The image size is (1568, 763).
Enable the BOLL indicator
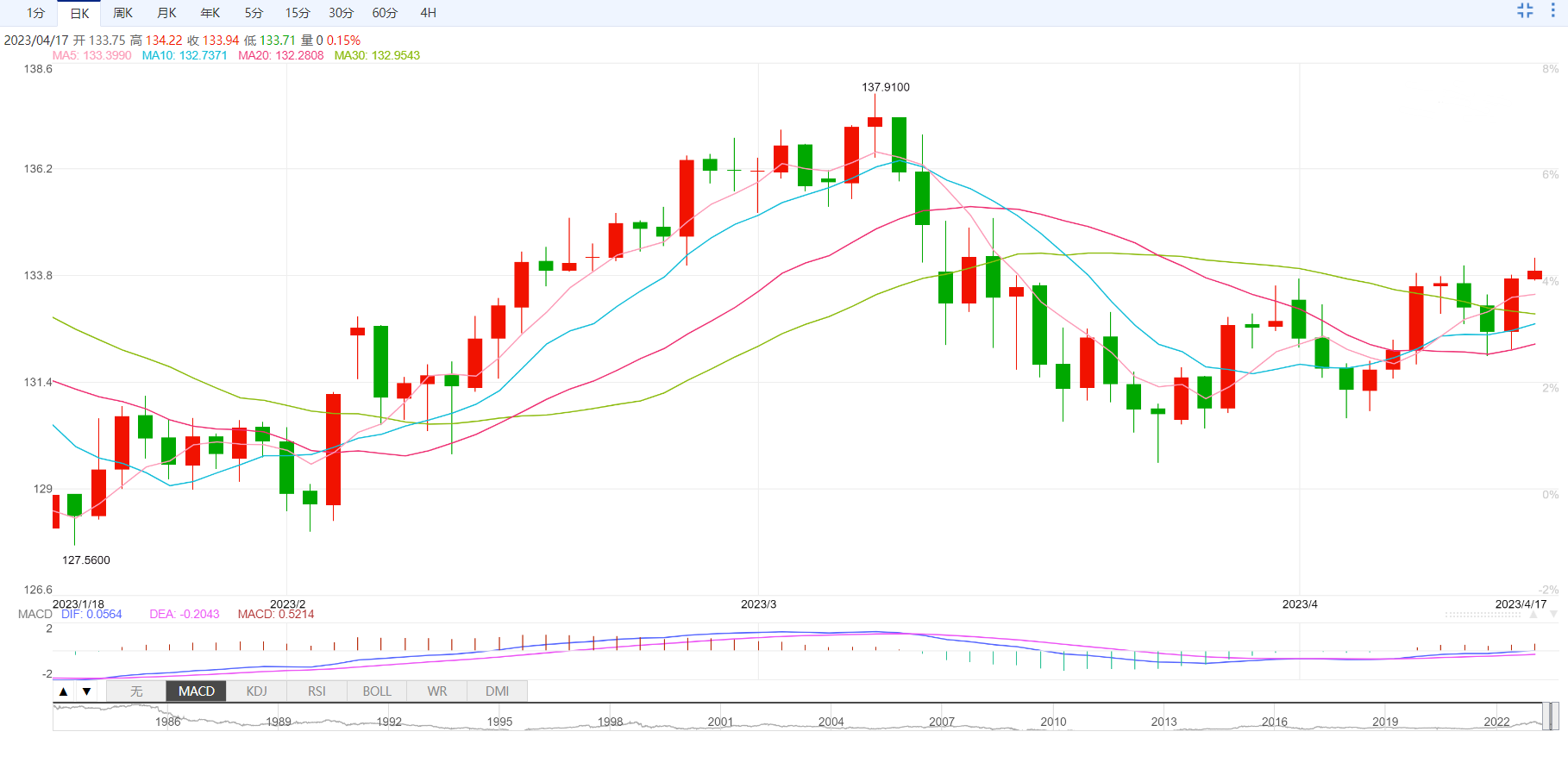pos(377,691)
